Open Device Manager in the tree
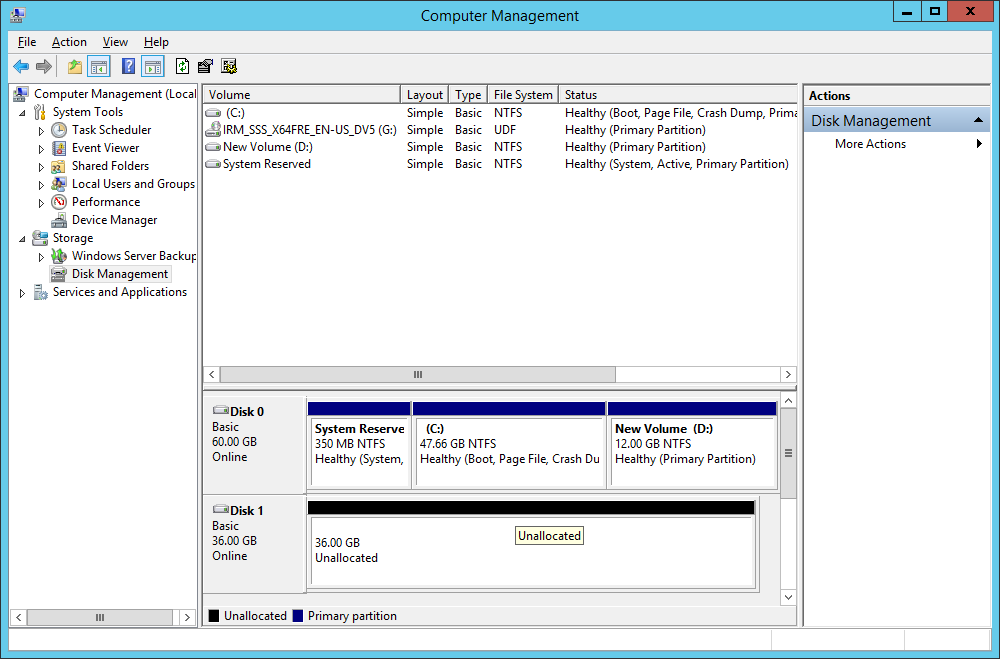The height and width of the screenshot is (659, 1000). tap(114, 220)
